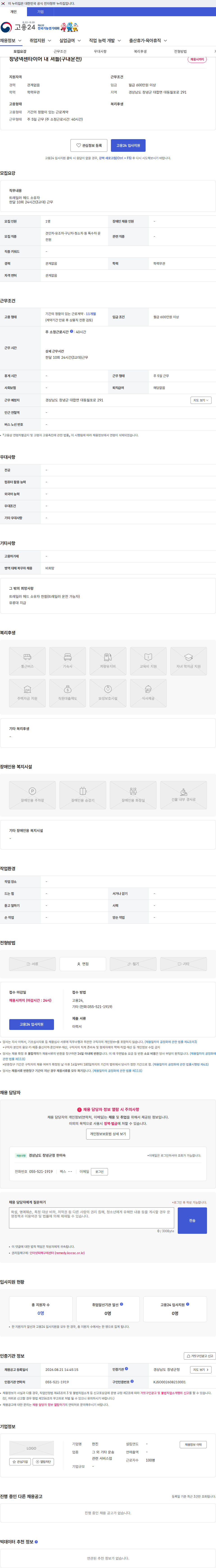
Task: Expand the 채용정보 menu
Action: [11, 41]
